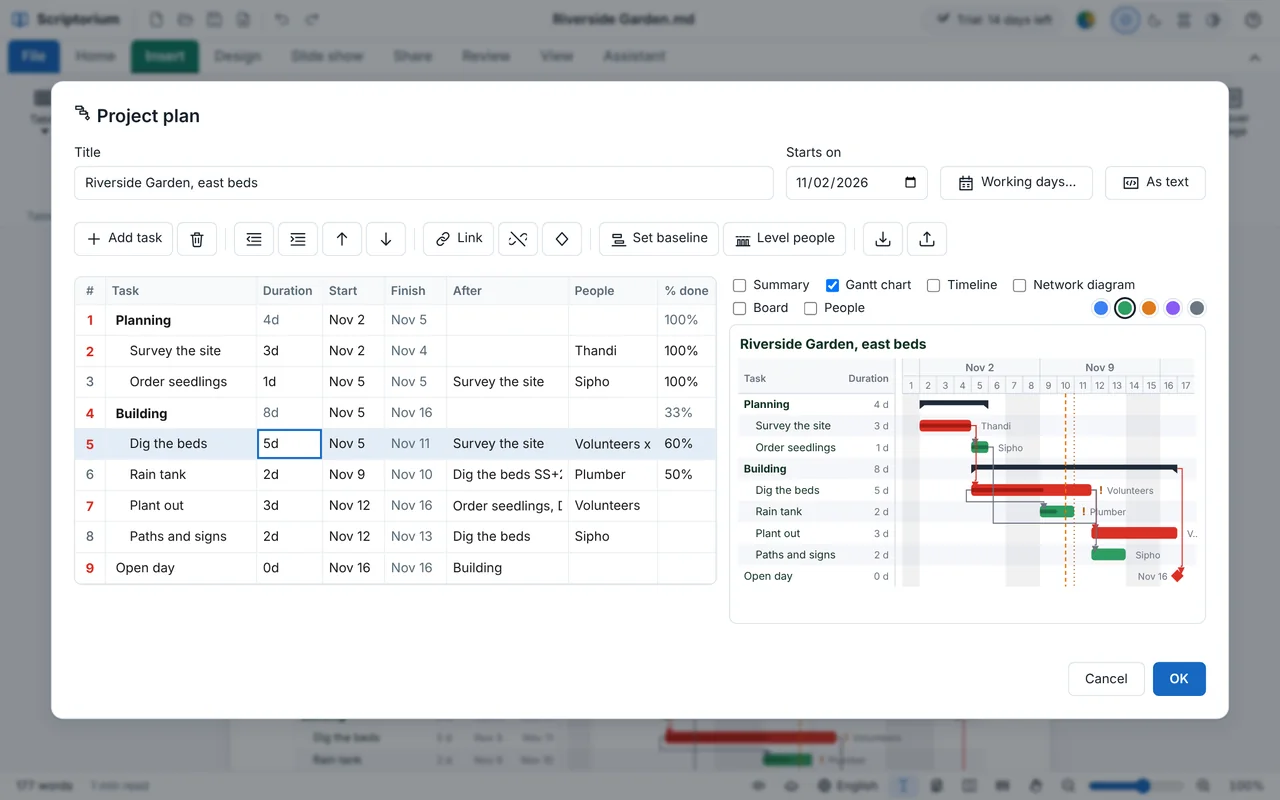Outdent the selected task
The width and height of the screenshot is (1280, 800).
[x=254, y=239]
